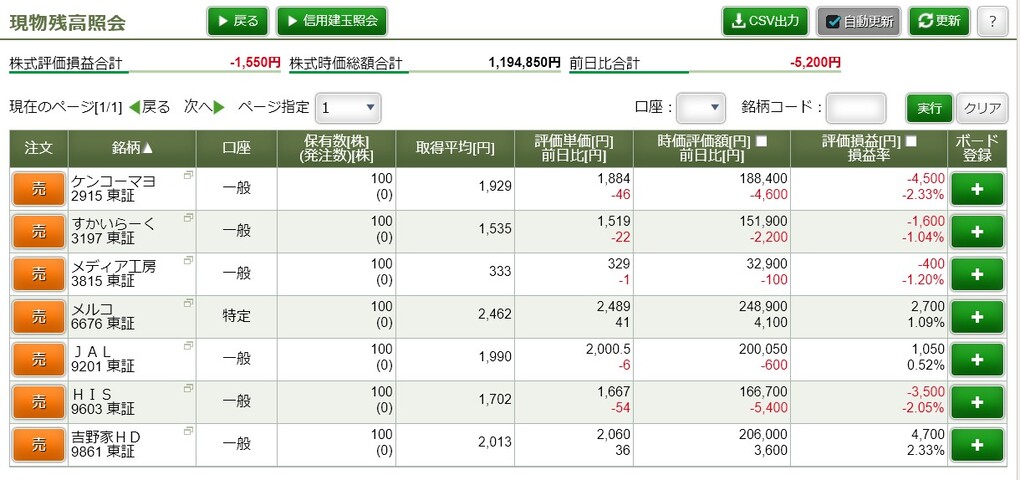The width and height of the screenshot is (1020, 480).
Task: Add メルコ to the board with plus
Action: 977,317
